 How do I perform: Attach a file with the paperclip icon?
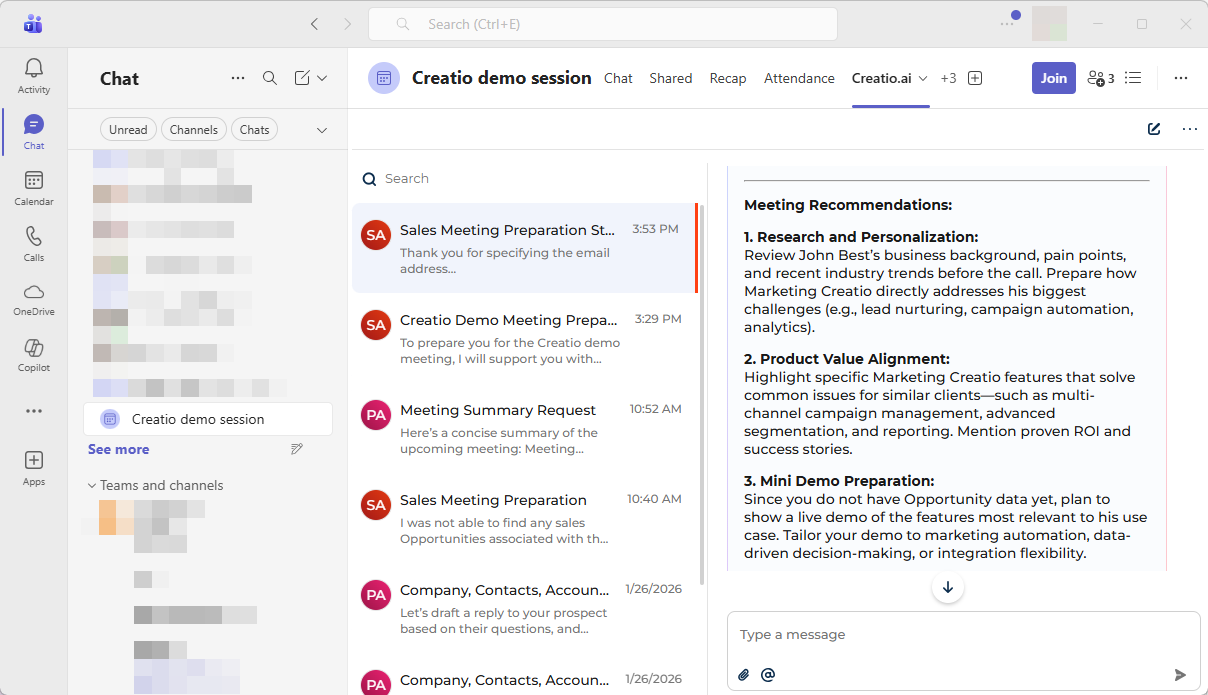[x=743, y=674]
